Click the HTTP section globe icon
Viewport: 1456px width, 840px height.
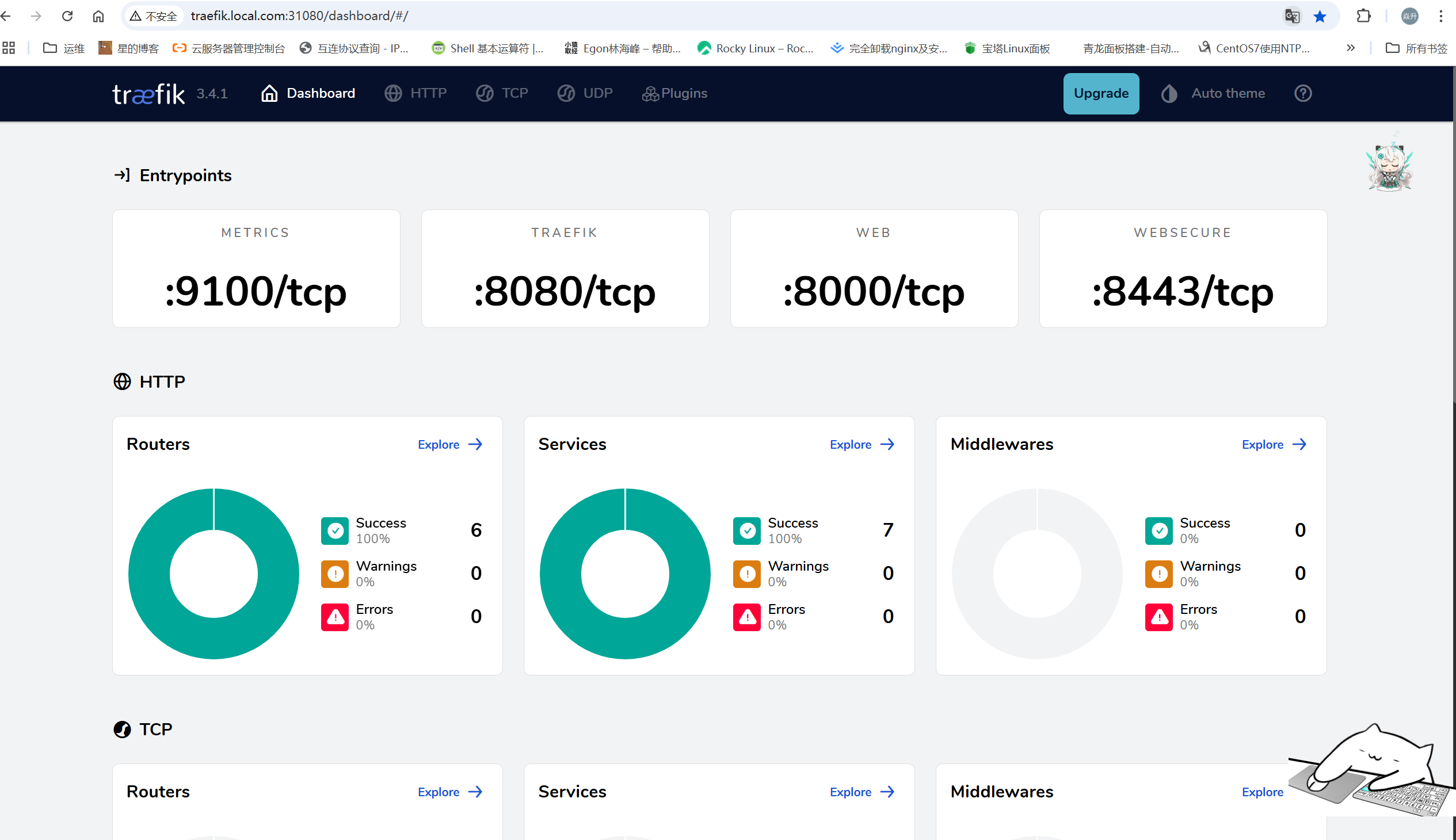pyautogui.click(x=122, y=381)
